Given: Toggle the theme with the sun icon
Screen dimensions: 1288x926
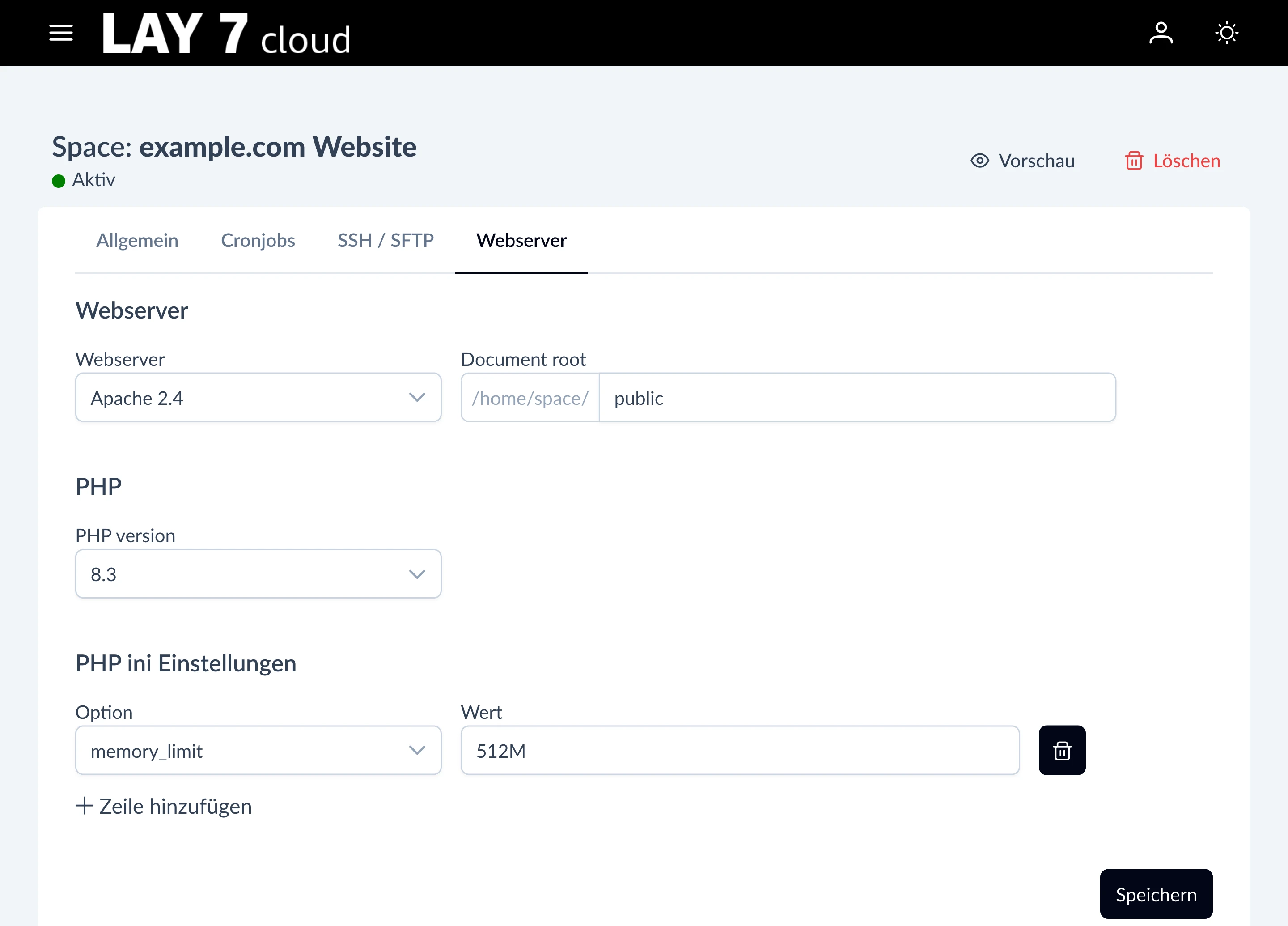Looking at the screenshot, I should 1227,32.
